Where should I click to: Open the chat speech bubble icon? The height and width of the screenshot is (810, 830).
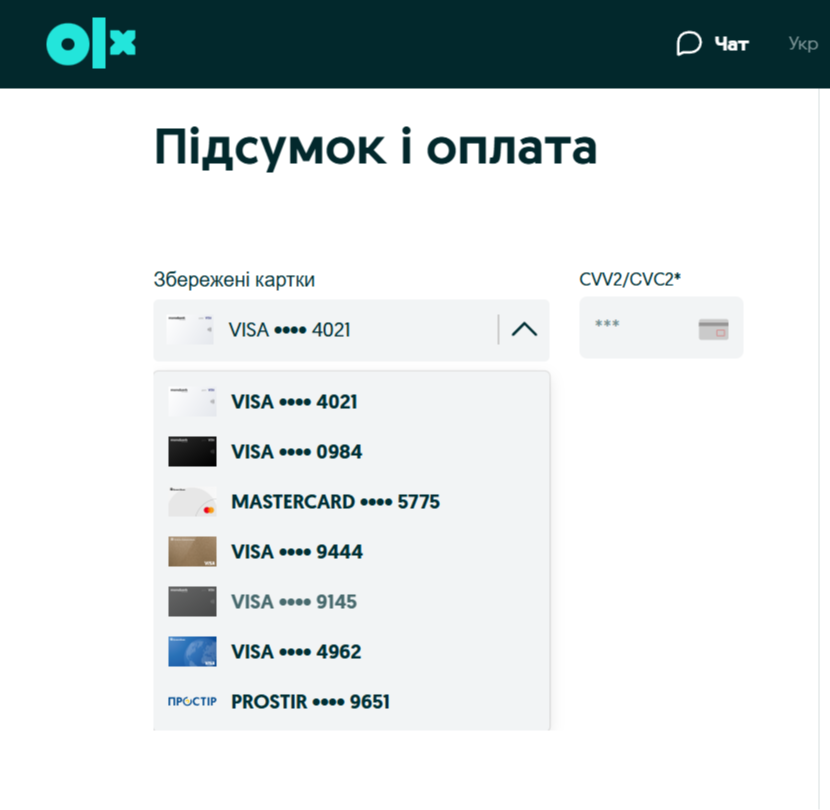[689, 43]
